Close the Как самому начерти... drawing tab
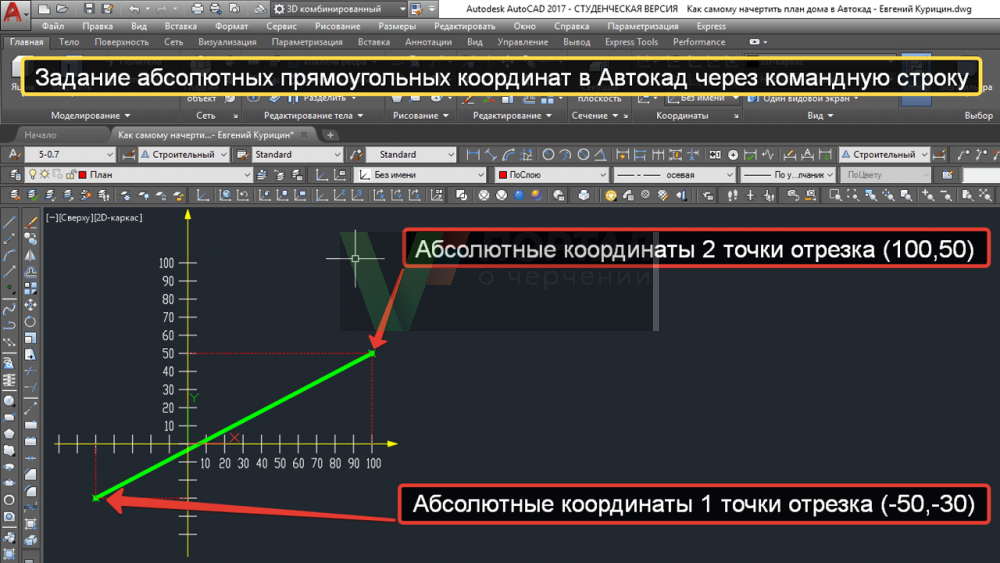The width and height of the screenshot is (1000, 563). click(304, 135)
